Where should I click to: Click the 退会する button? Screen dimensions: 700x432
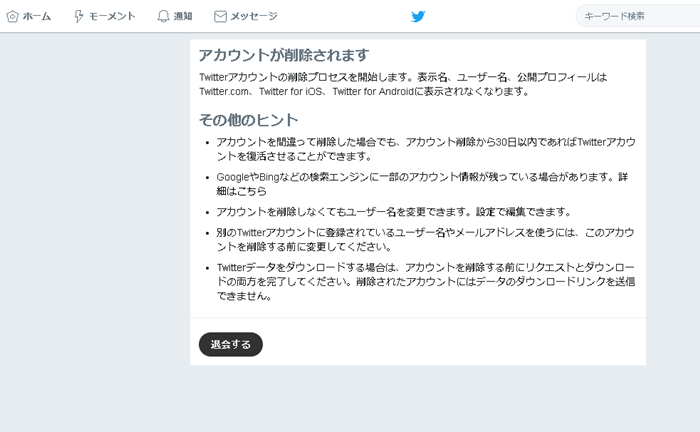coord(231,344)
